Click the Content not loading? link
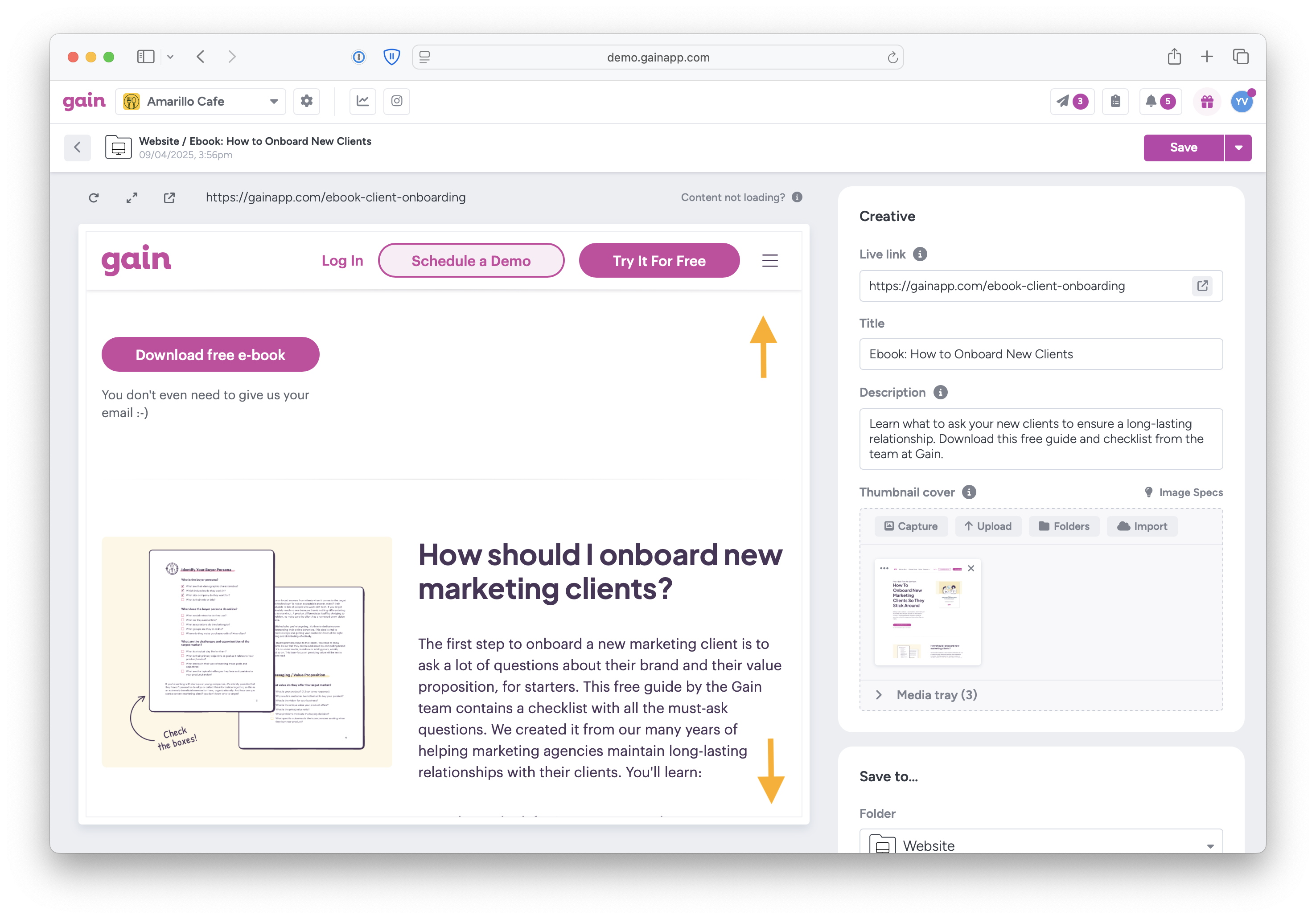The image size is (1316, 919). tap(732, 197)
